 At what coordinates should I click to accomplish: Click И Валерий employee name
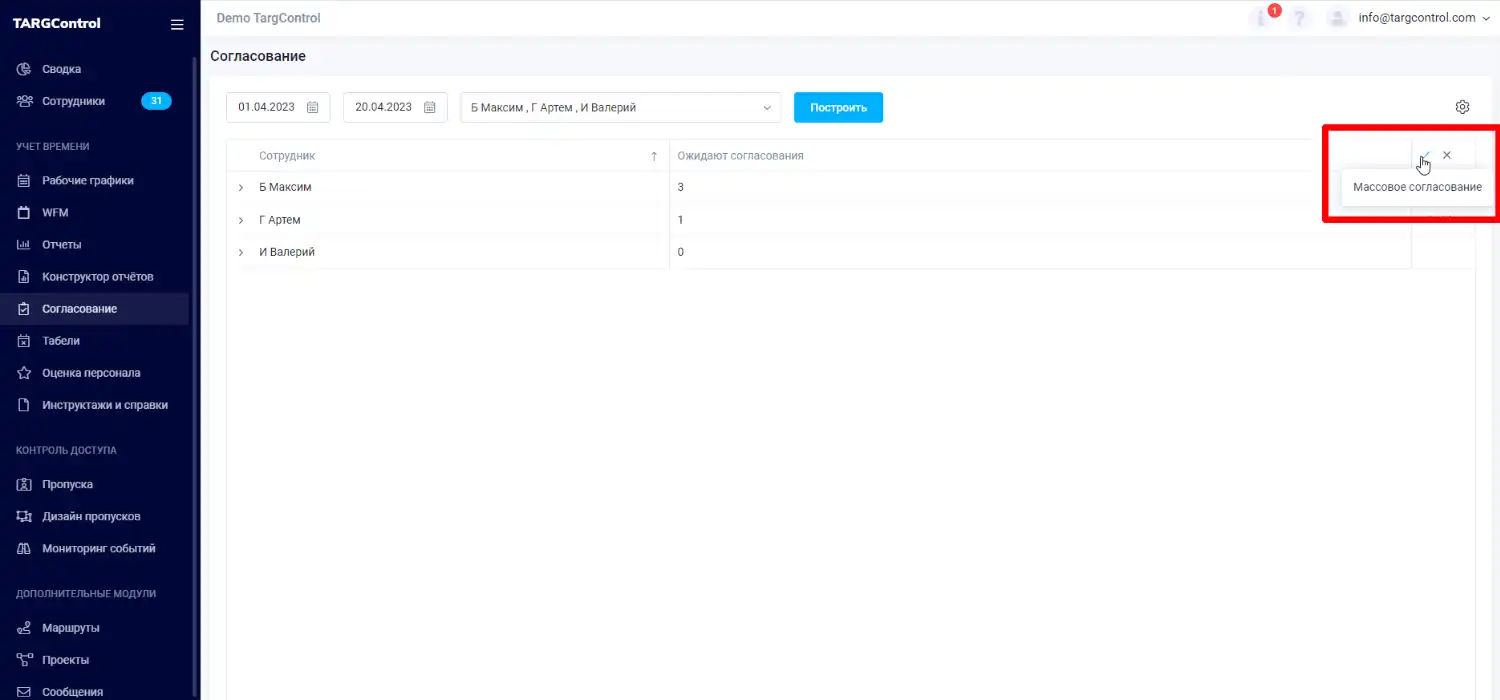pyautogui.click(x=287, y=252)
